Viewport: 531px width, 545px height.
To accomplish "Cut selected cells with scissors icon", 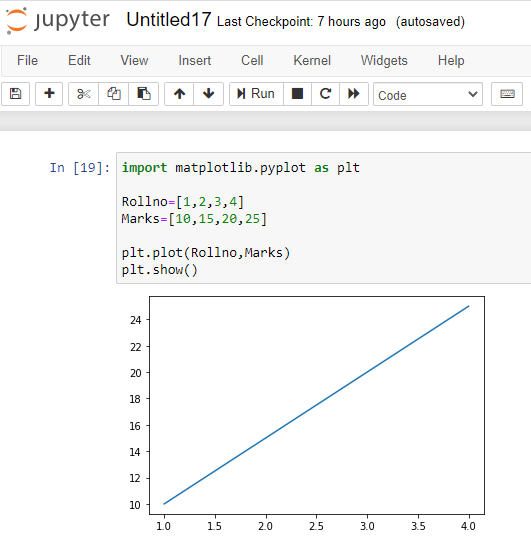I will 83,94.
